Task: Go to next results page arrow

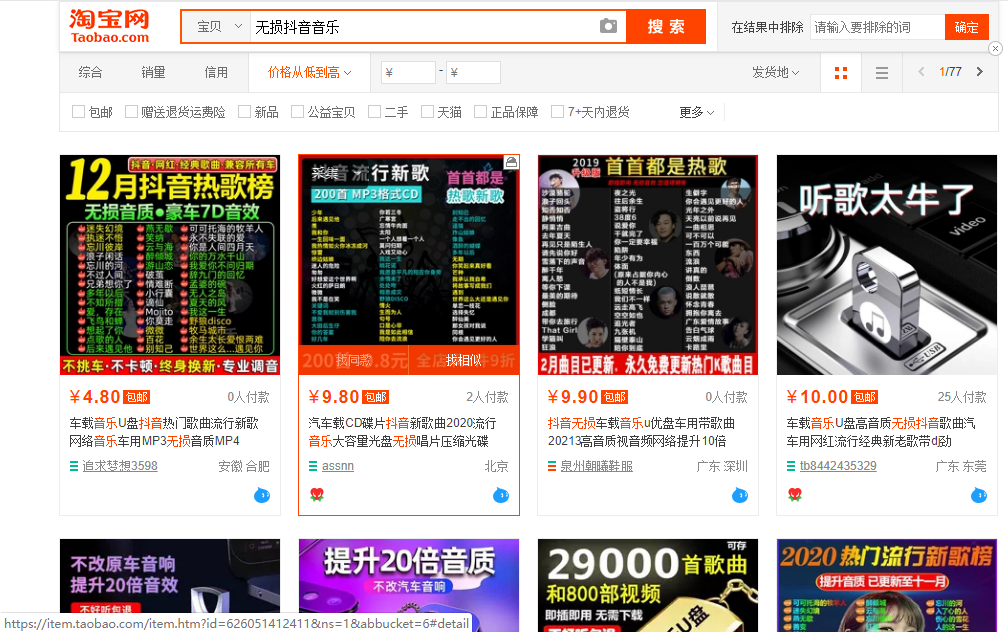Action: (980, 72)
